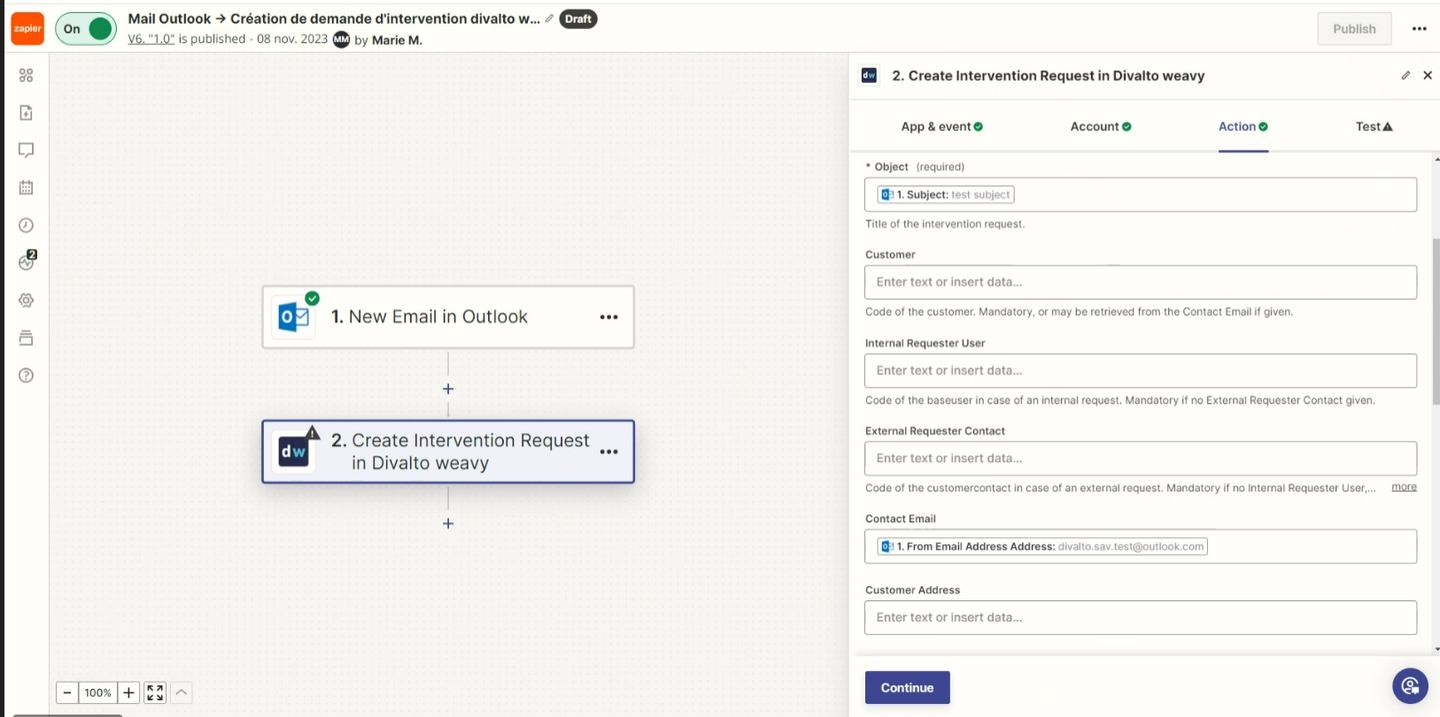The height and width of the screenshot is (717, 1440).
Task: Switch to the Account tab
Action: [1101, 127]
